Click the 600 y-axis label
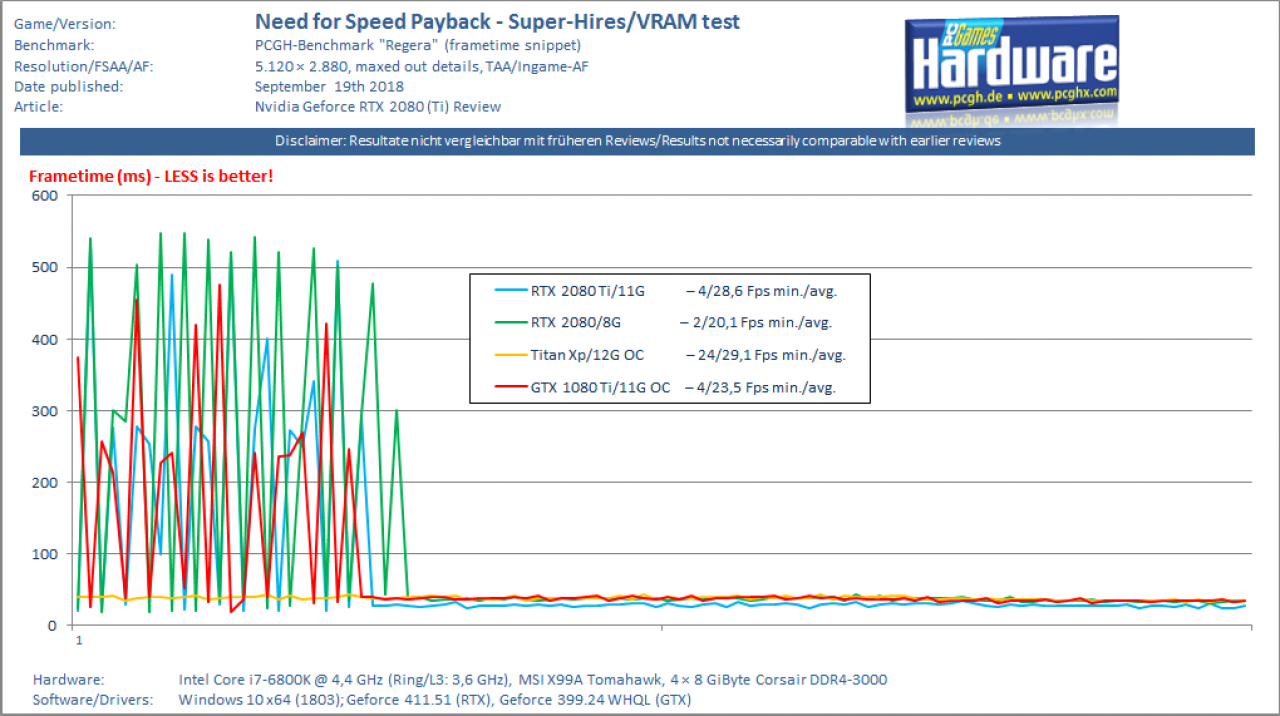This screenshot has height=716, width=1280. pos(44,196)
